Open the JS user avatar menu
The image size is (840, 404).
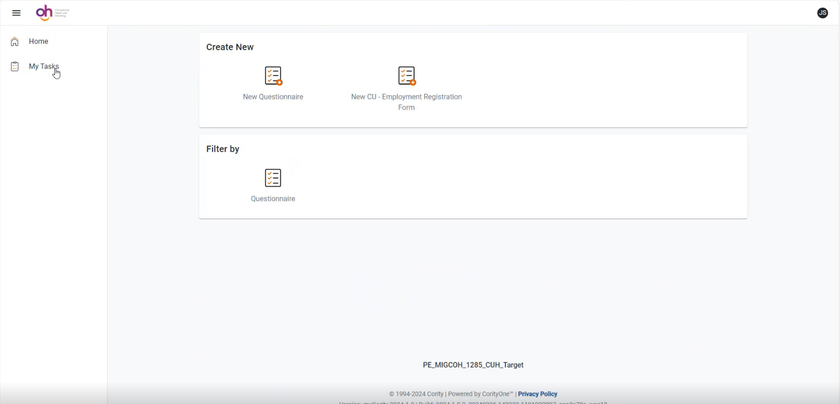pos(822,13)
